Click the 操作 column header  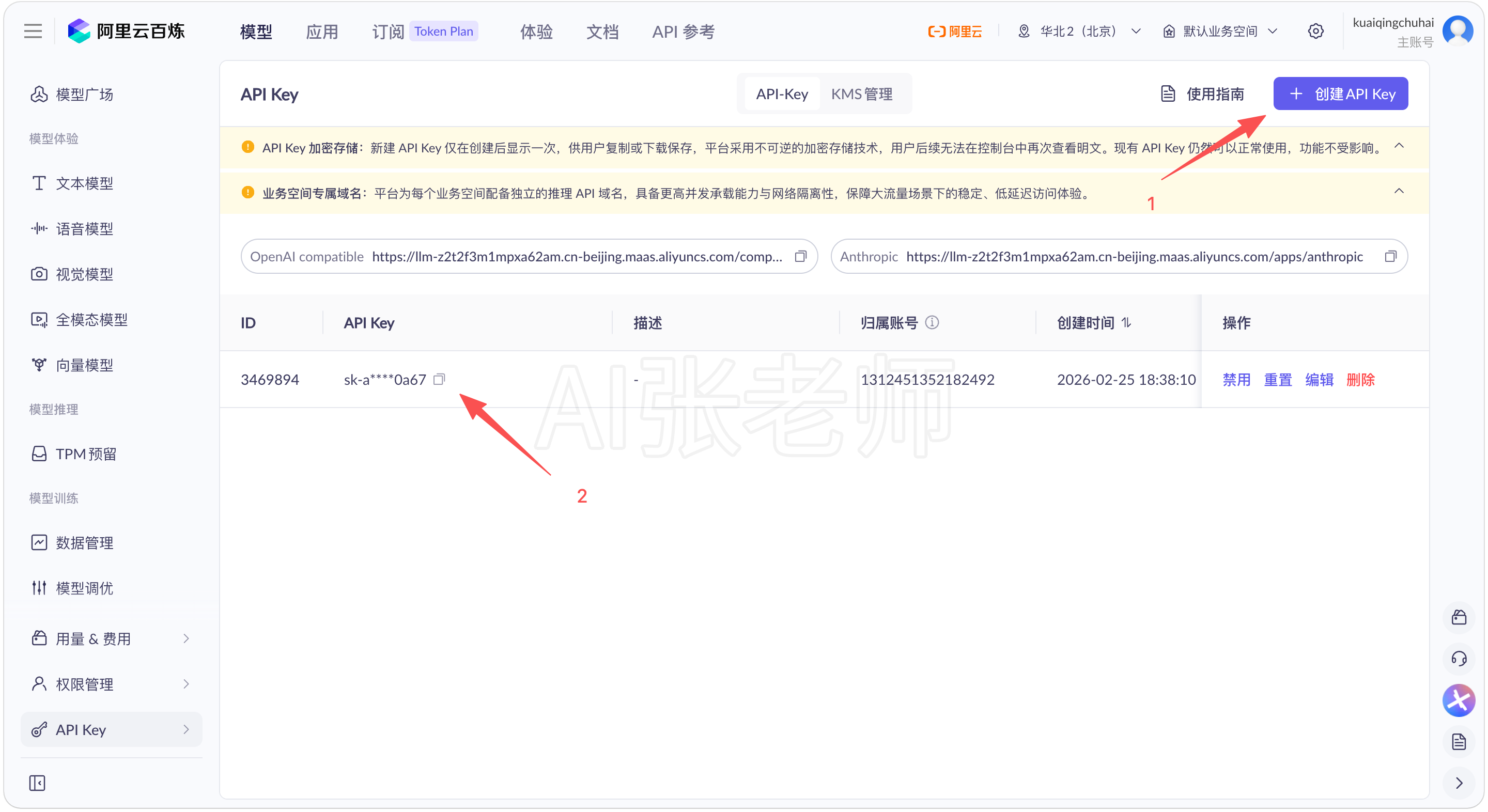pos(1236,322)
